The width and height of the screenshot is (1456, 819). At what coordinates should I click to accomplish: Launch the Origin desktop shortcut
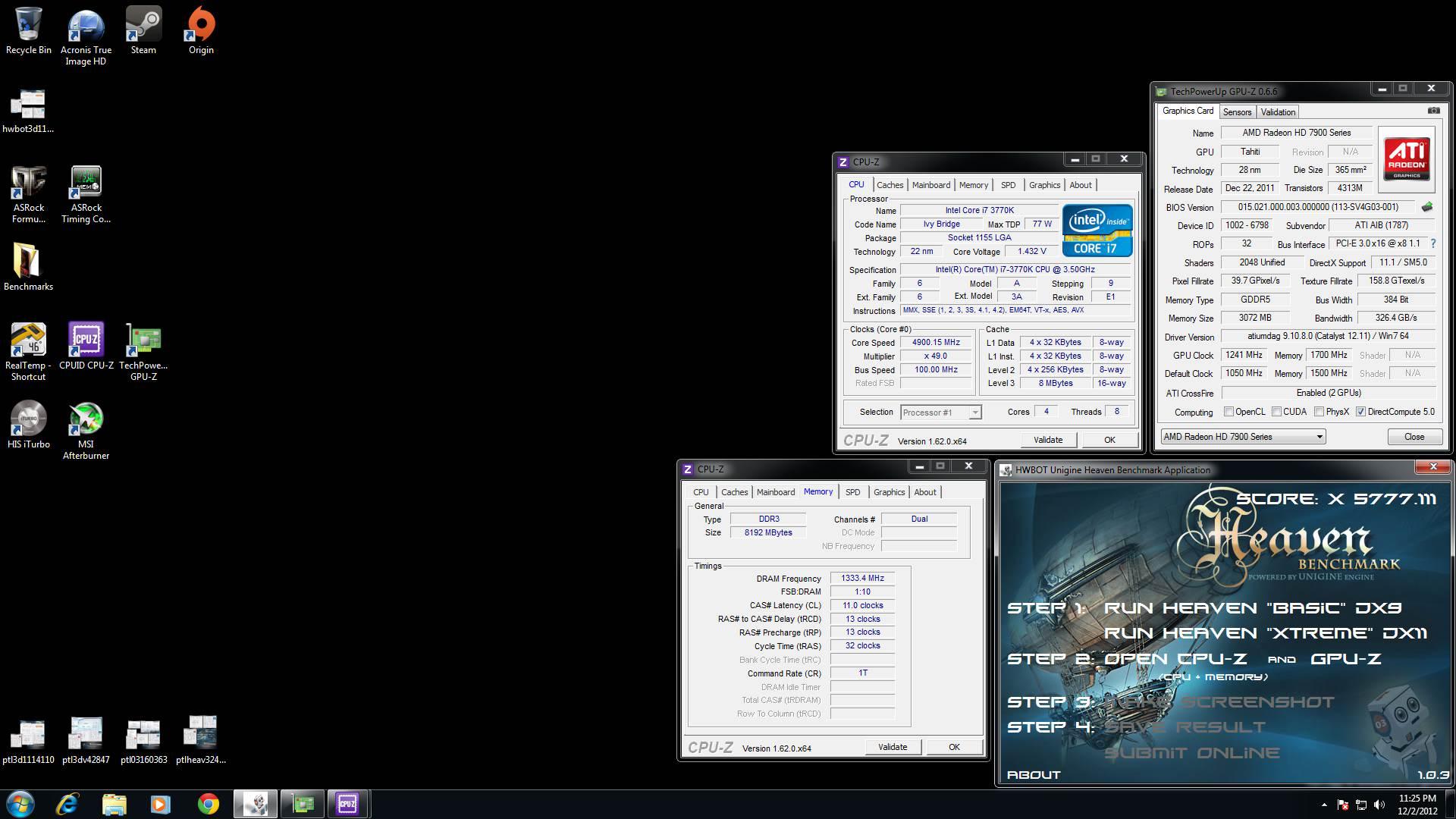tap(201, 31)
